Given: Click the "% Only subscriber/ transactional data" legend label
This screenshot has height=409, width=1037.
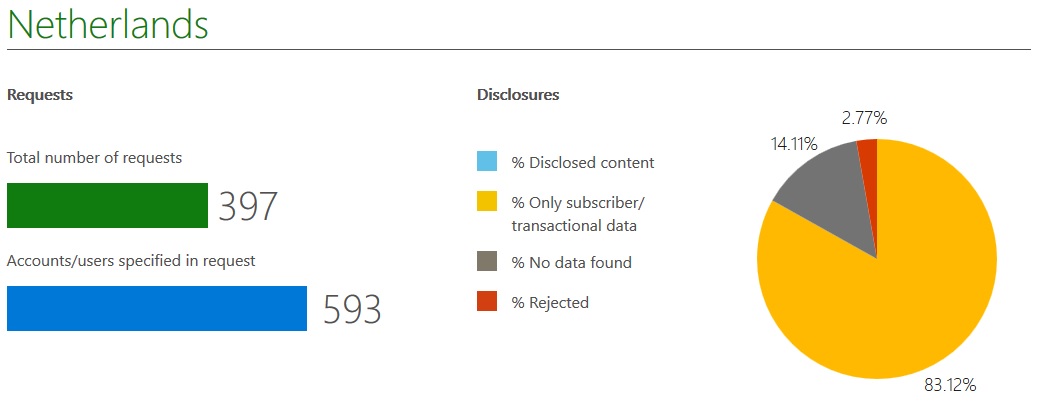Looking at the screenshot, I should (x=578, y=214).
